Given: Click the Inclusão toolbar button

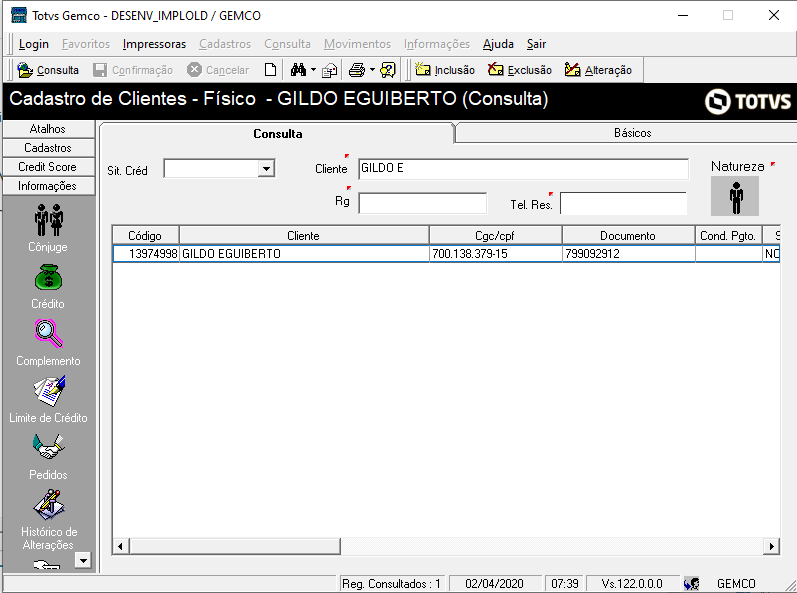Looking at the screenshot, I should [x=445, y=70].
